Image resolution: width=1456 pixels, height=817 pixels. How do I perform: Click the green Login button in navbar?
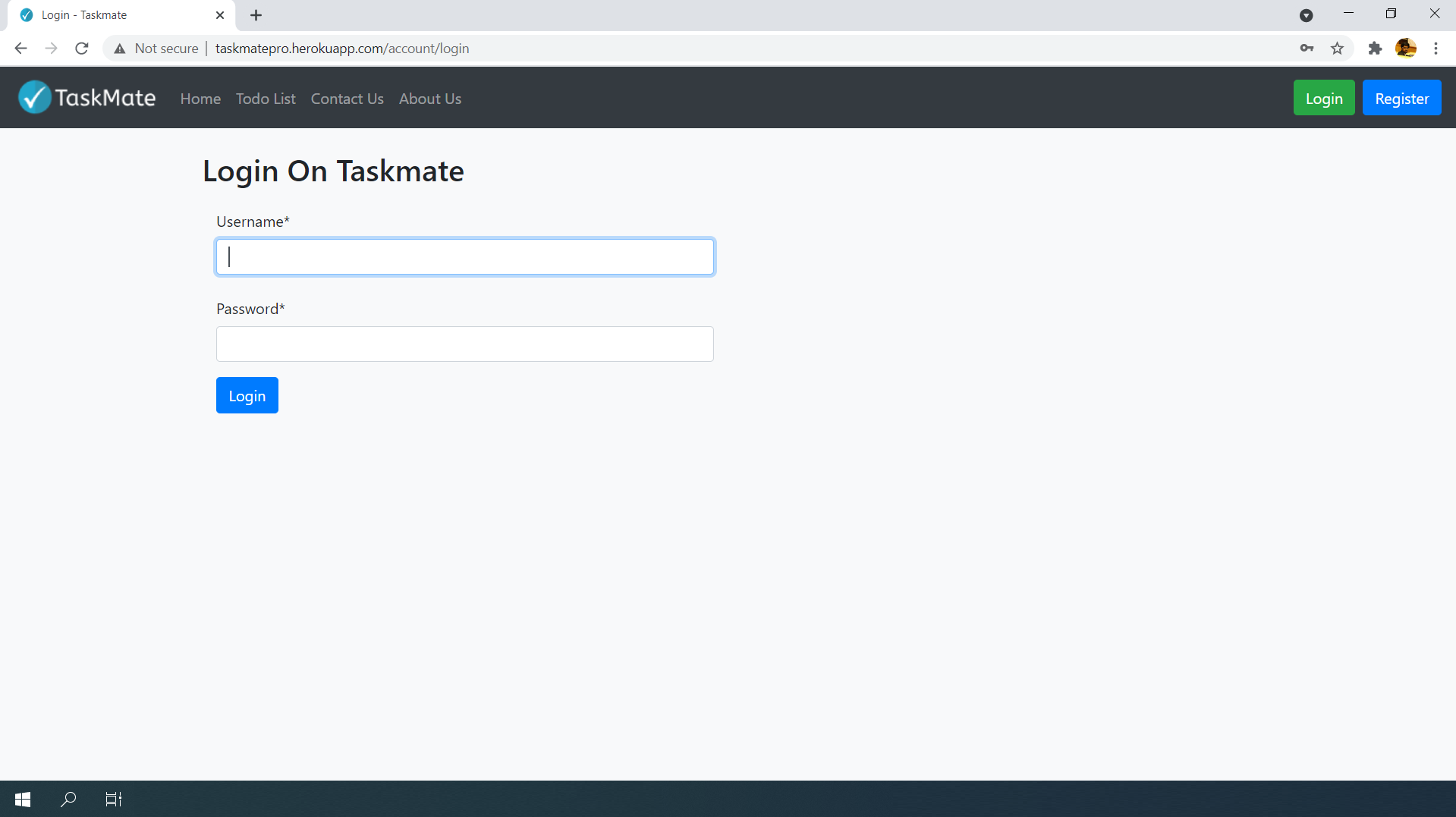click(1323, 97)
